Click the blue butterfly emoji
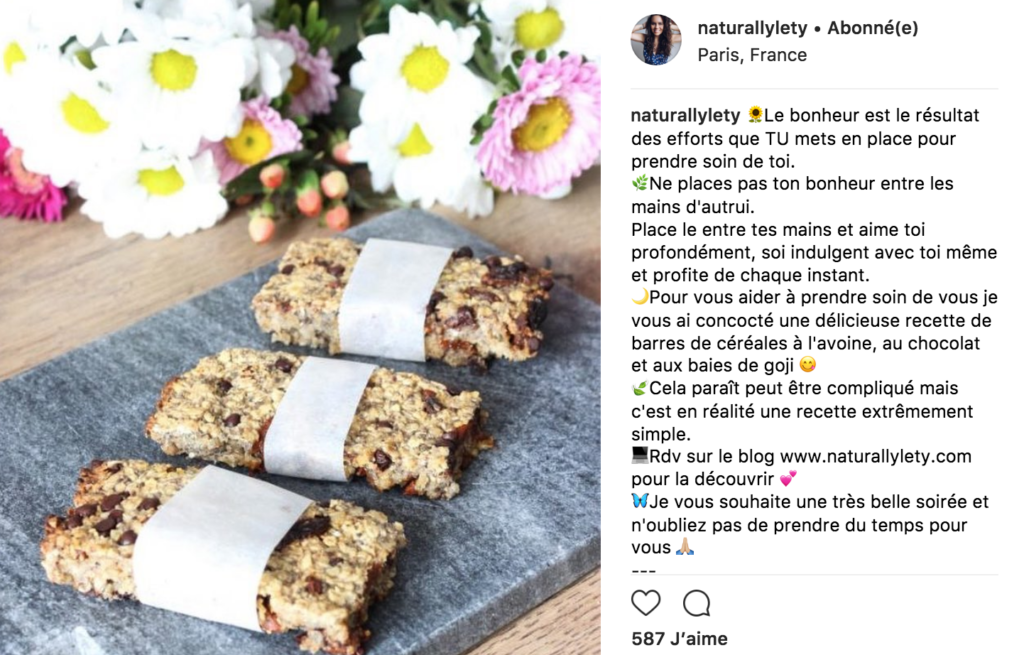 [x=640, y=501]
